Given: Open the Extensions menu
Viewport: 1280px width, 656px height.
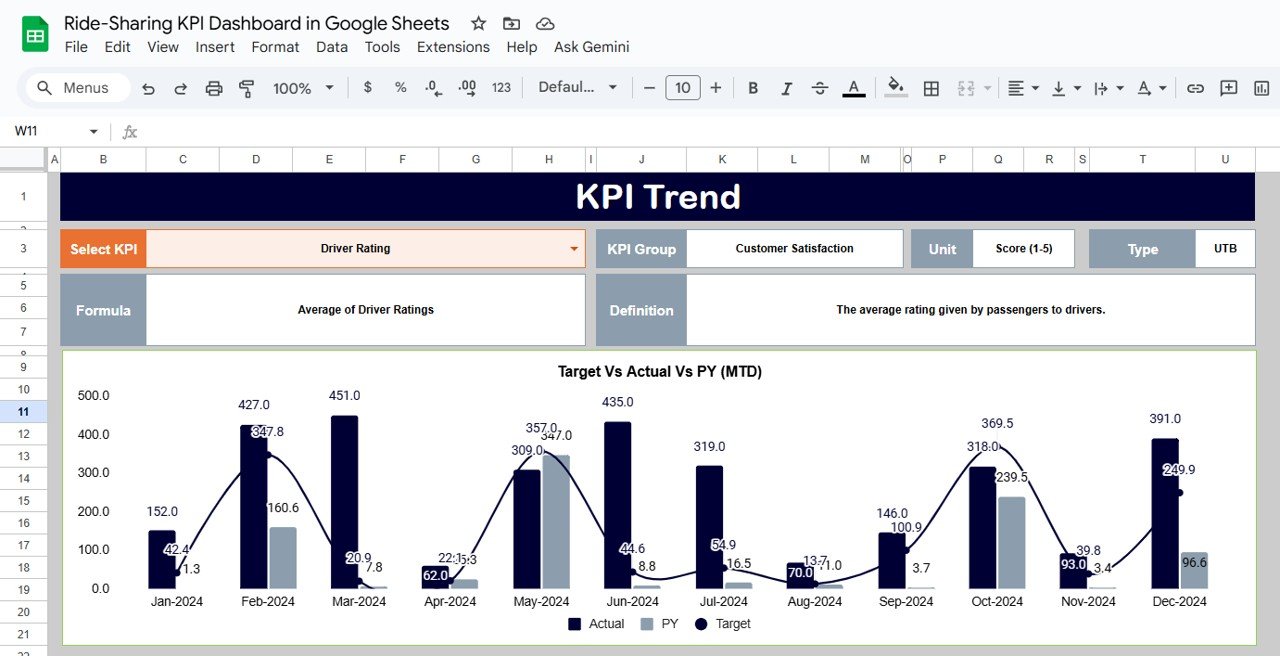Looking at the screenshot, I should (453, 46).
